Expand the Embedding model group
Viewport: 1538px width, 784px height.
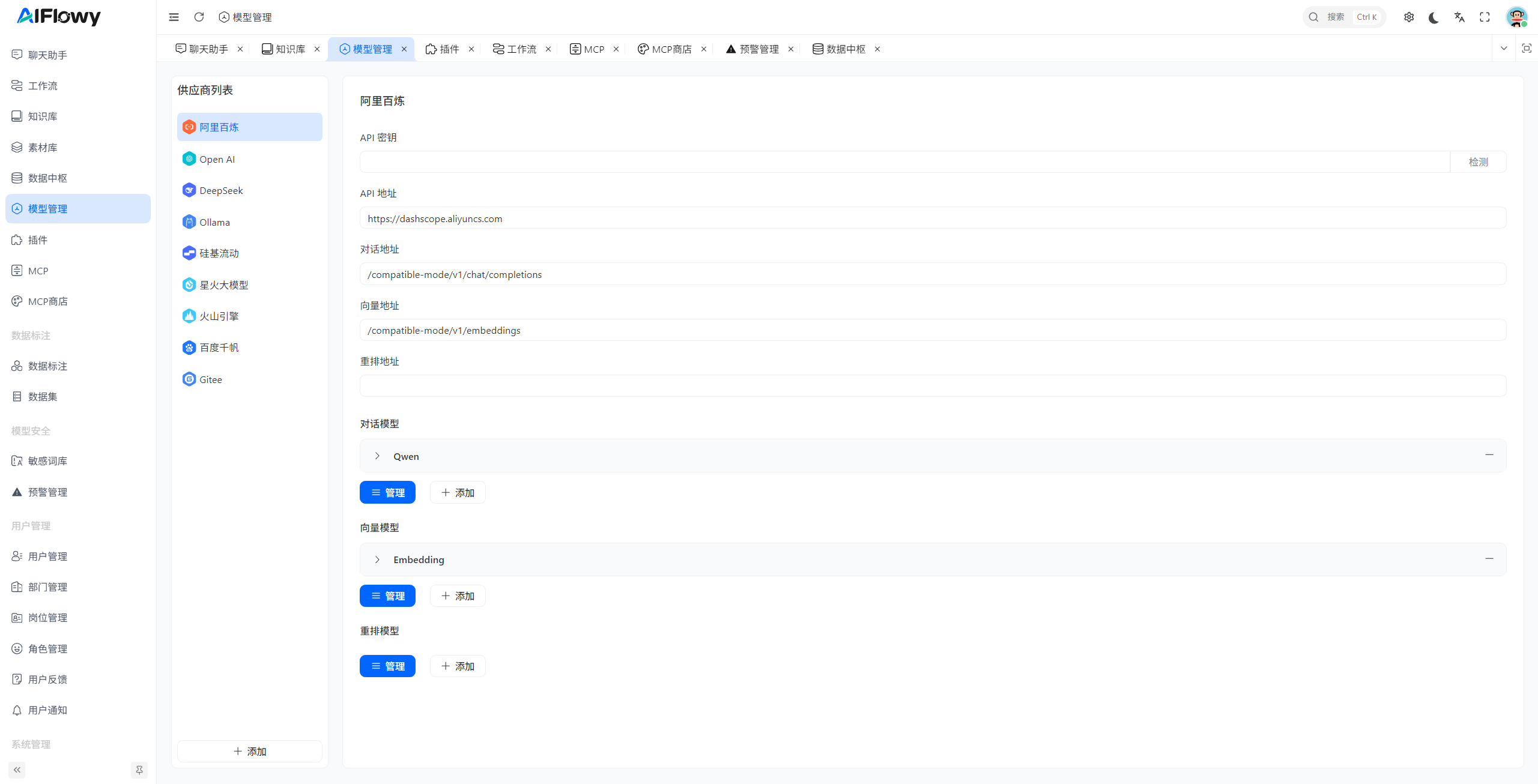coord(377,559)
